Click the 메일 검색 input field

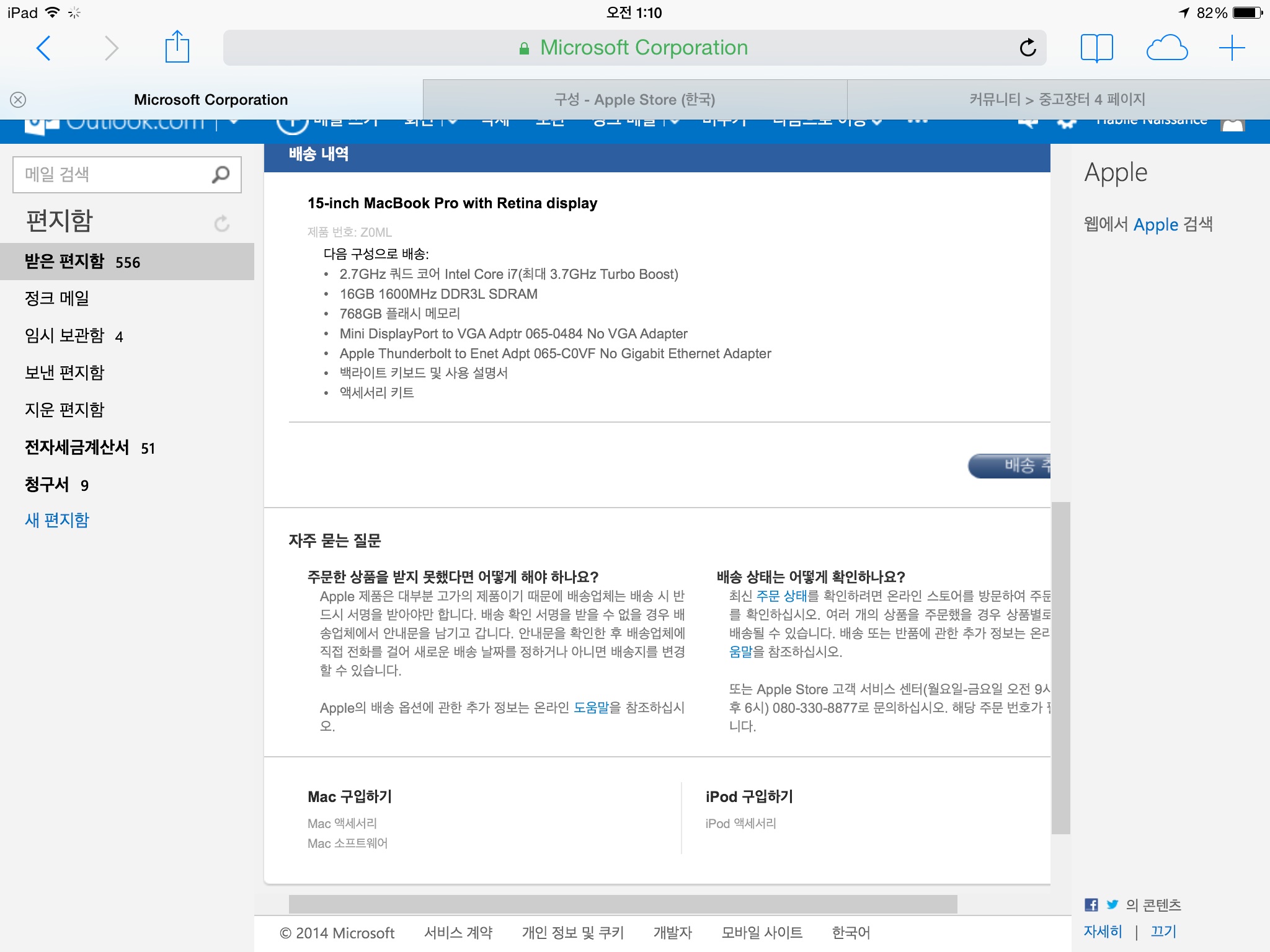tap(112, 175)
